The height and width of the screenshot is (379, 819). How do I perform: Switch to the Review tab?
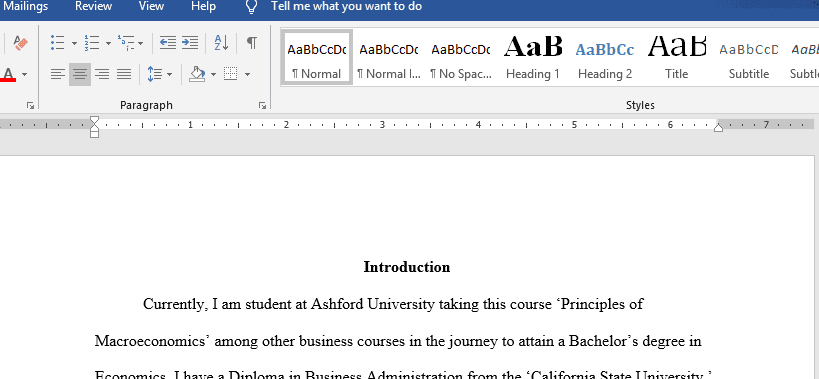click(x=93, y=6)
